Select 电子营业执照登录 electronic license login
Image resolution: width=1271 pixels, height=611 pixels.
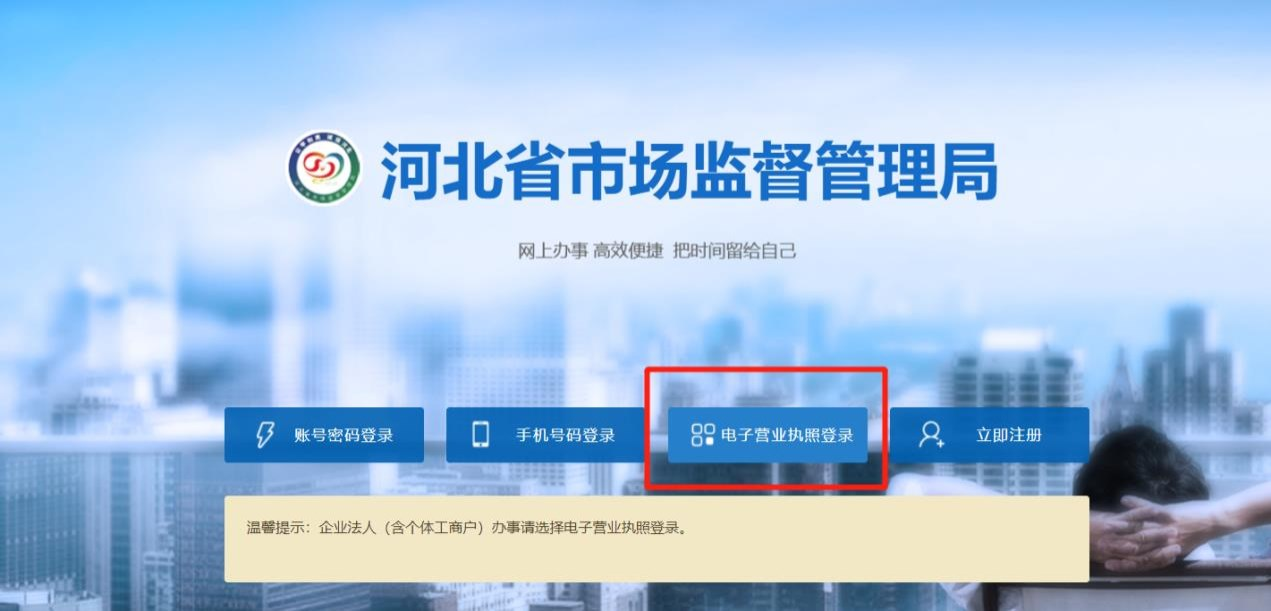pos(768,435)
